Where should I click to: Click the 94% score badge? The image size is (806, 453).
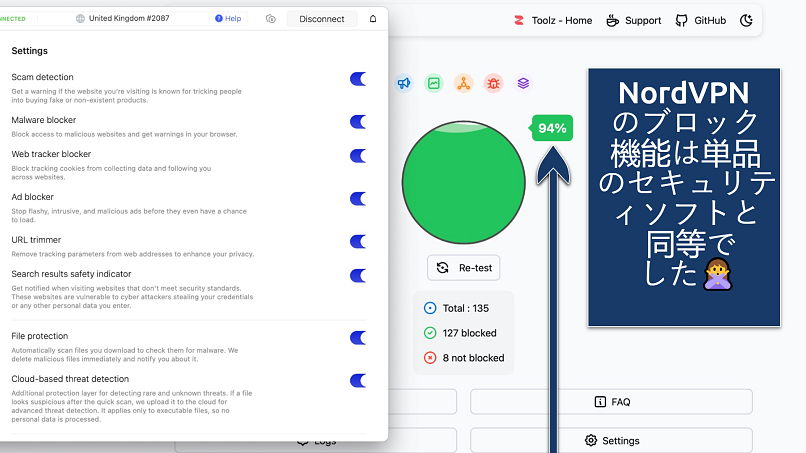tap(552, 128)
